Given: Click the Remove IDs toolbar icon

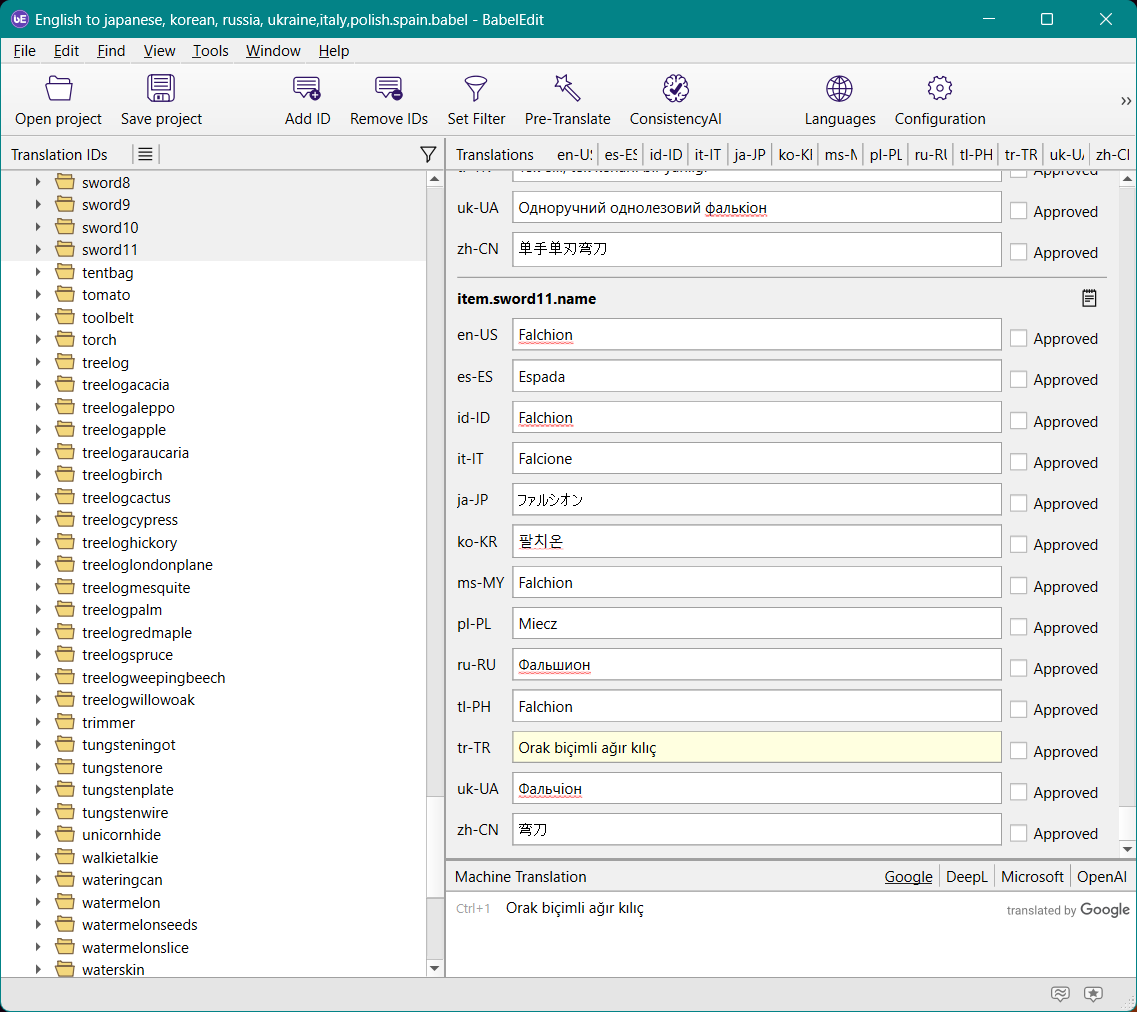Looking at the screenshot, I should pyautogui.click(x=389, y=89).
